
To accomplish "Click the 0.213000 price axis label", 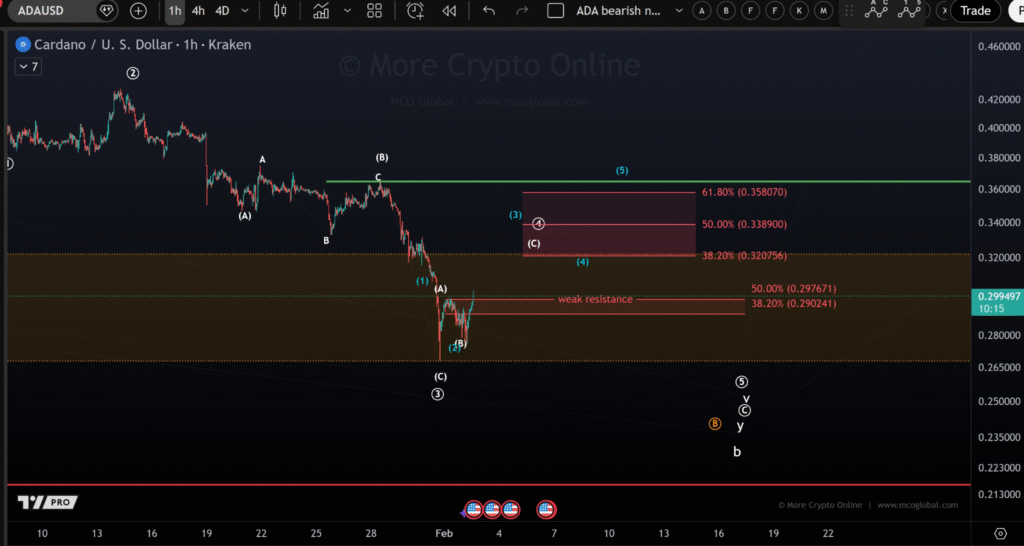I will (x=999, y=494).
